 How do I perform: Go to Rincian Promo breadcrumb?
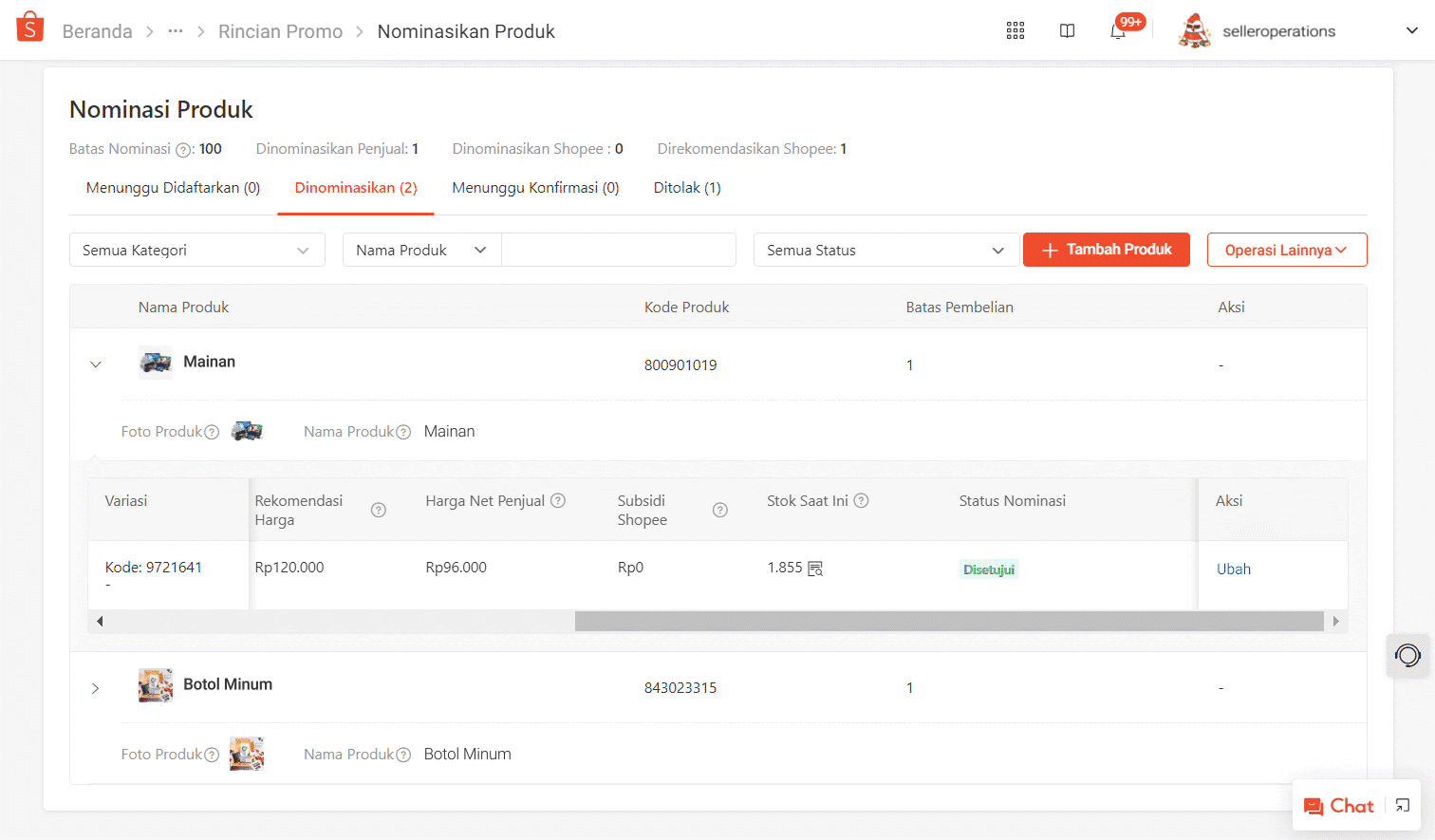pos(280,31)
